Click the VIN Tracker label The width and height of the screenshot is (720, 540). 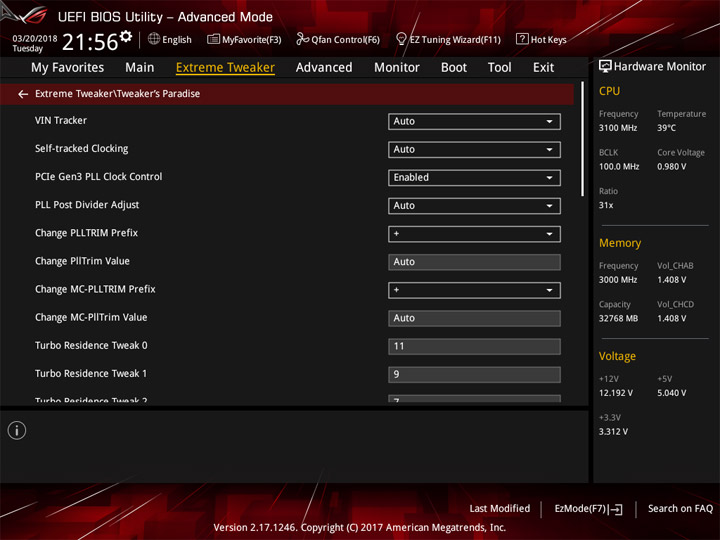click(x=61, y=120)
